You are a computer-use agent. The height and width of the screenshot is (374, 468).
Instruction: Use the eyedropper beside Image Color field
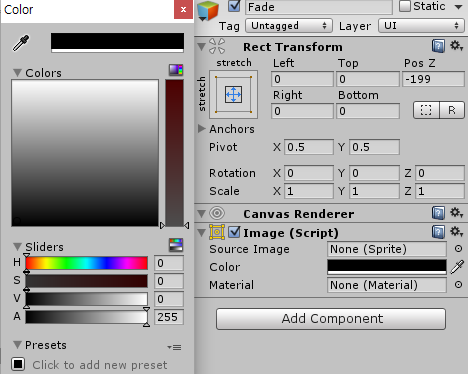coord(457,267)
